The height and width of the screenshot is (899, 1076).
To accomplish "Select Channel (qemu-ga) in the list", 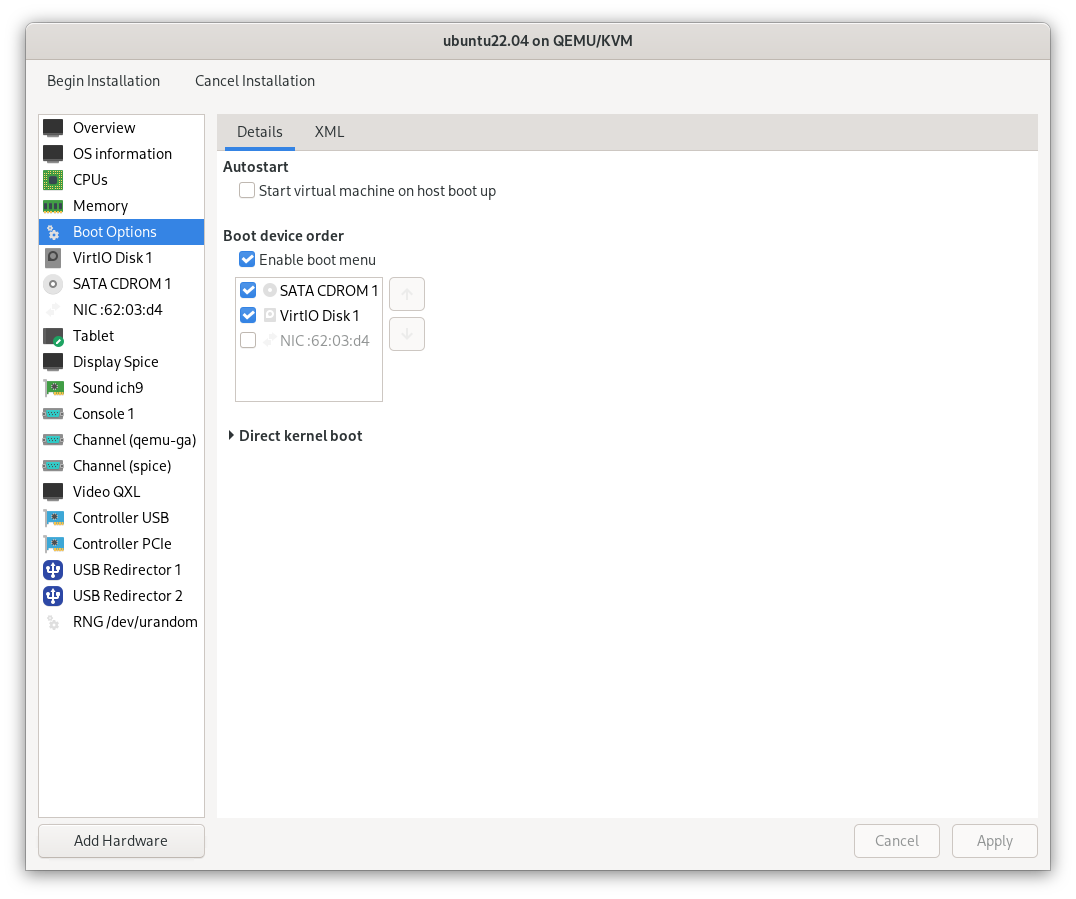I will point(121,440).
